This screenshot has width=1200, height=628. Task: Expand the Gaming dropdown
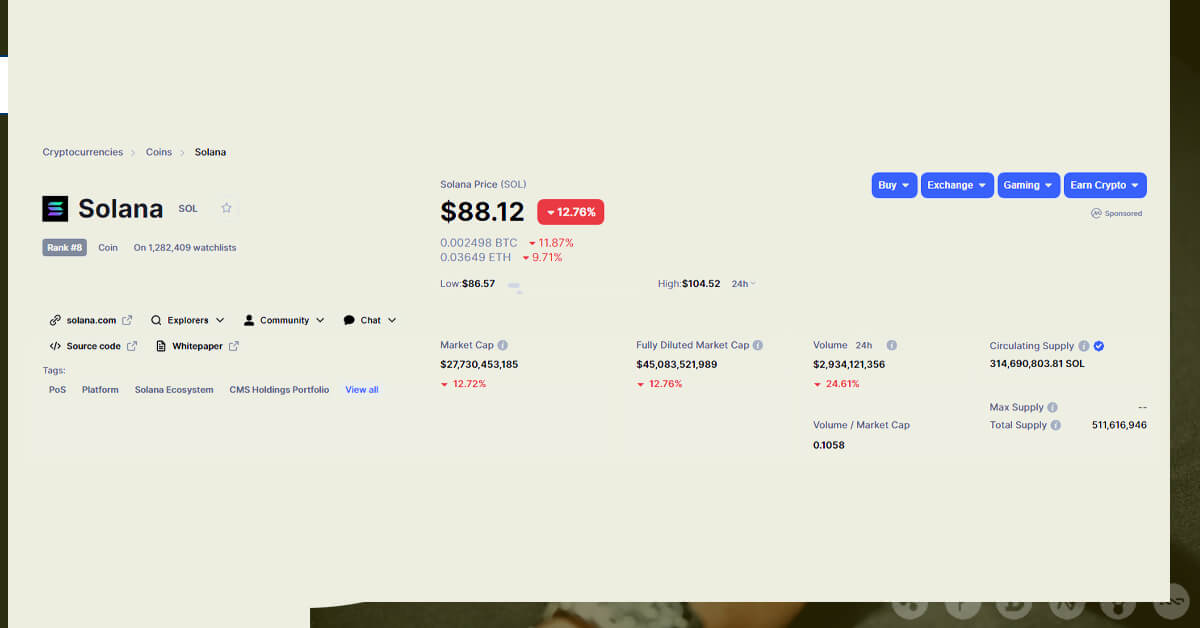[1029, 185]
